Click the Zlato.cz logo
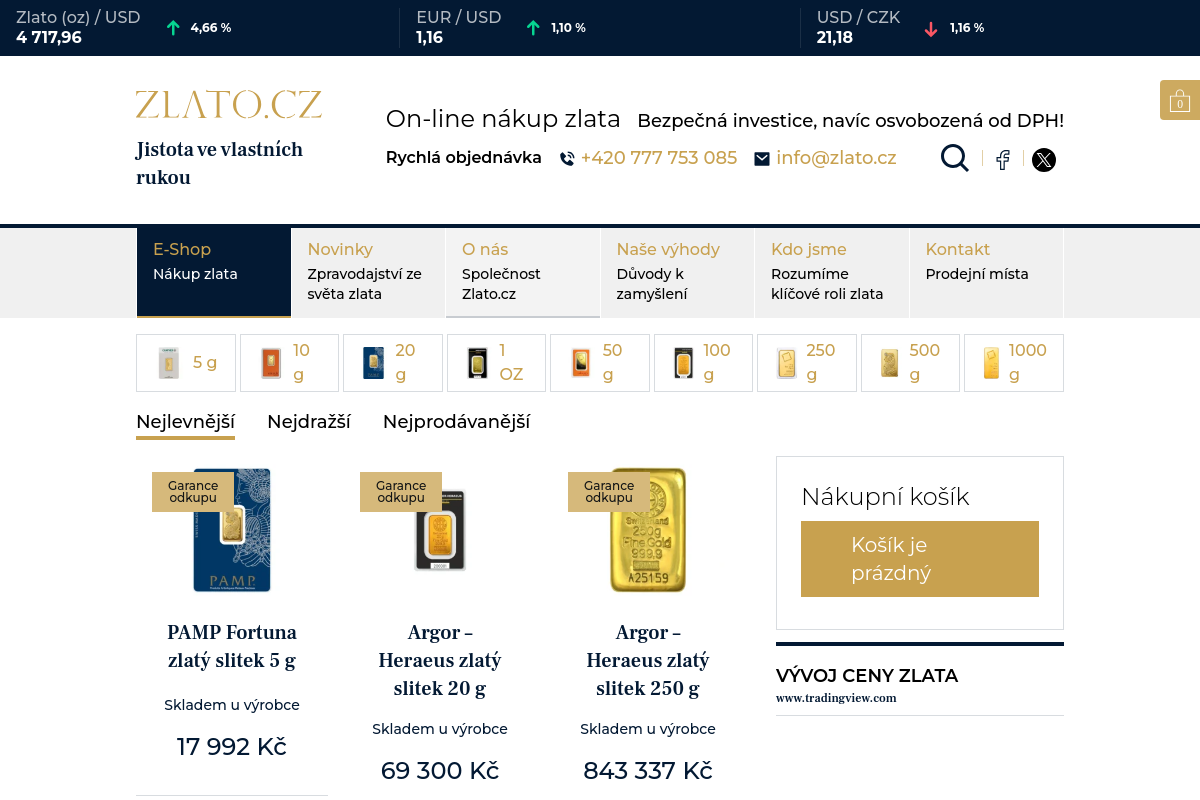The height and width of the screenshot is (800, 1200). click(229, 105)
